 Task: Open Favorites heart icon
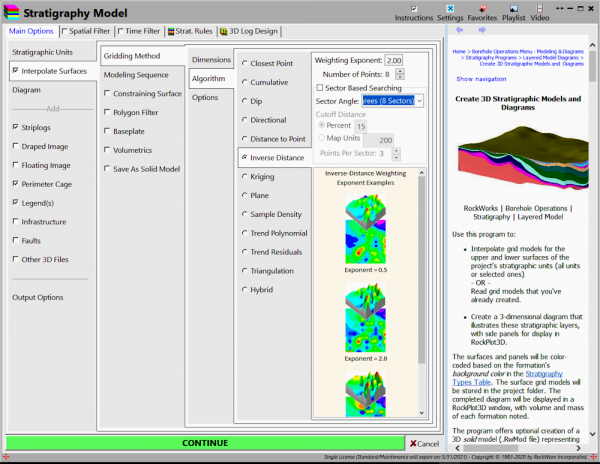[483, 8]
